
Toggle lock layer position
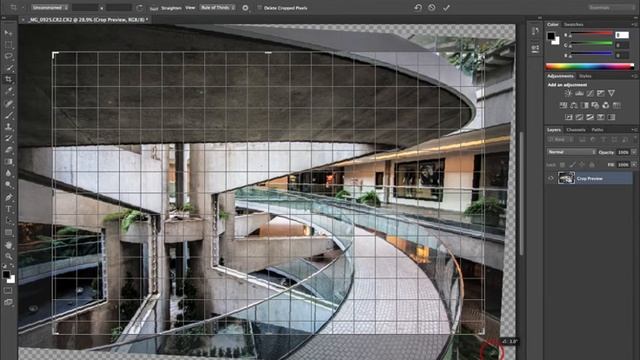(582, 164)
